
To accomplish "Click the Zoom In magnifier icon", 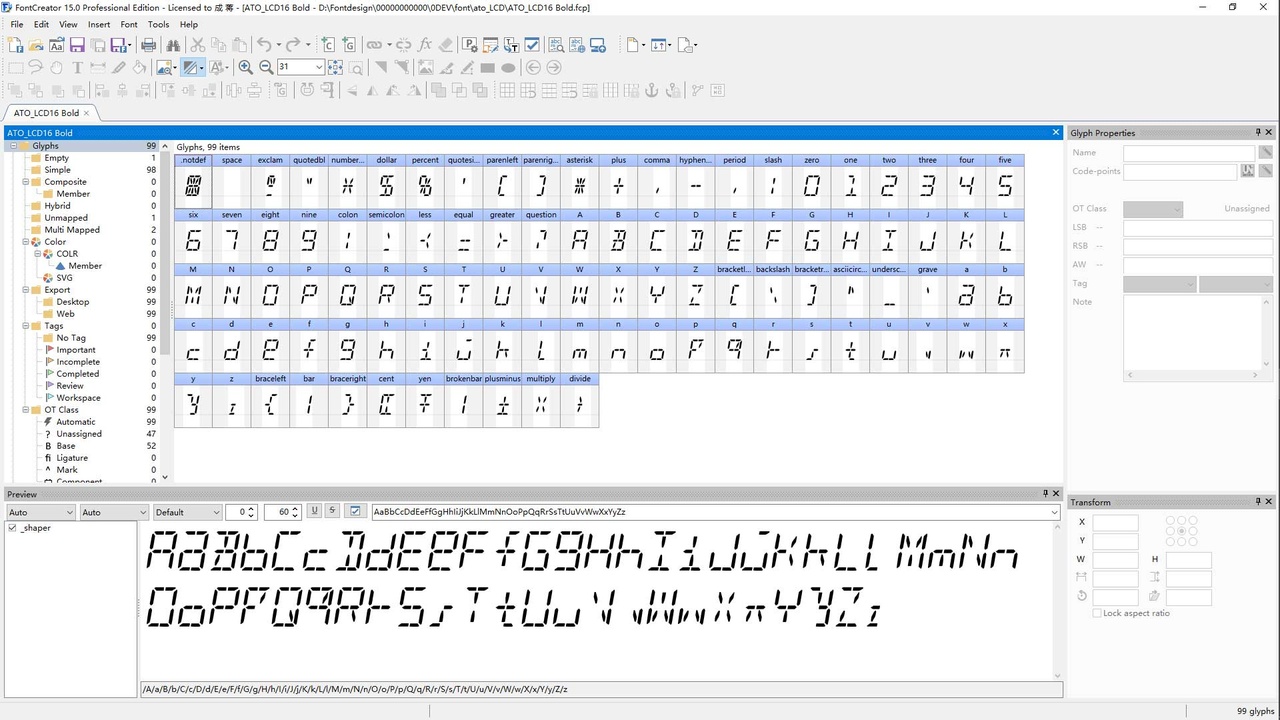I will click(x=245, y=67).
